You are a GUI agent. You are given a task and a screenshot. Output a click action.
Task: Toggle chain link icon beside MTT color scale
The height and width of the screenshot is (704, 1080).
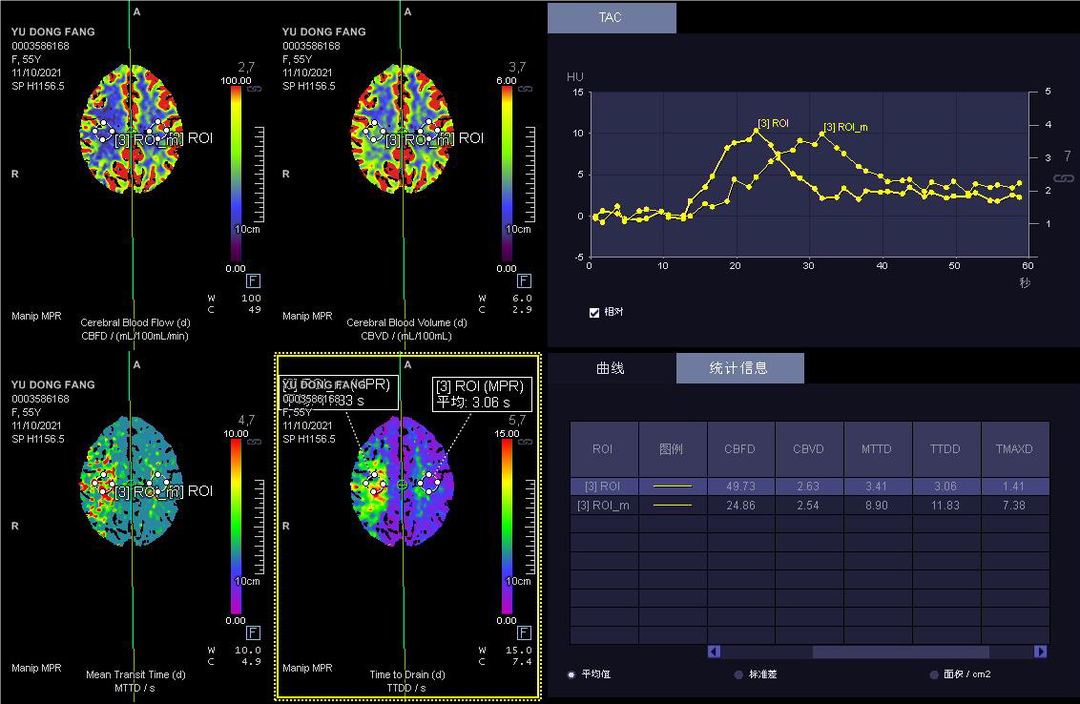(x=254, y=442)
